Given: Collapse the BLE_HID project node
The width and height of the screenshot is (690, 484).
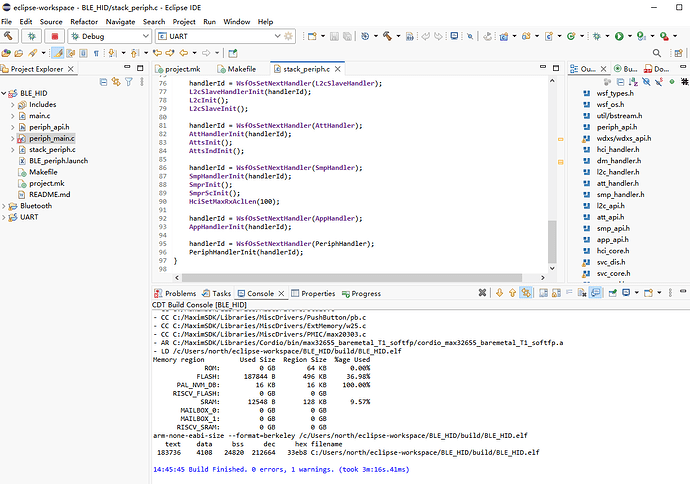Looking at the screenshot, I should 4,93.
